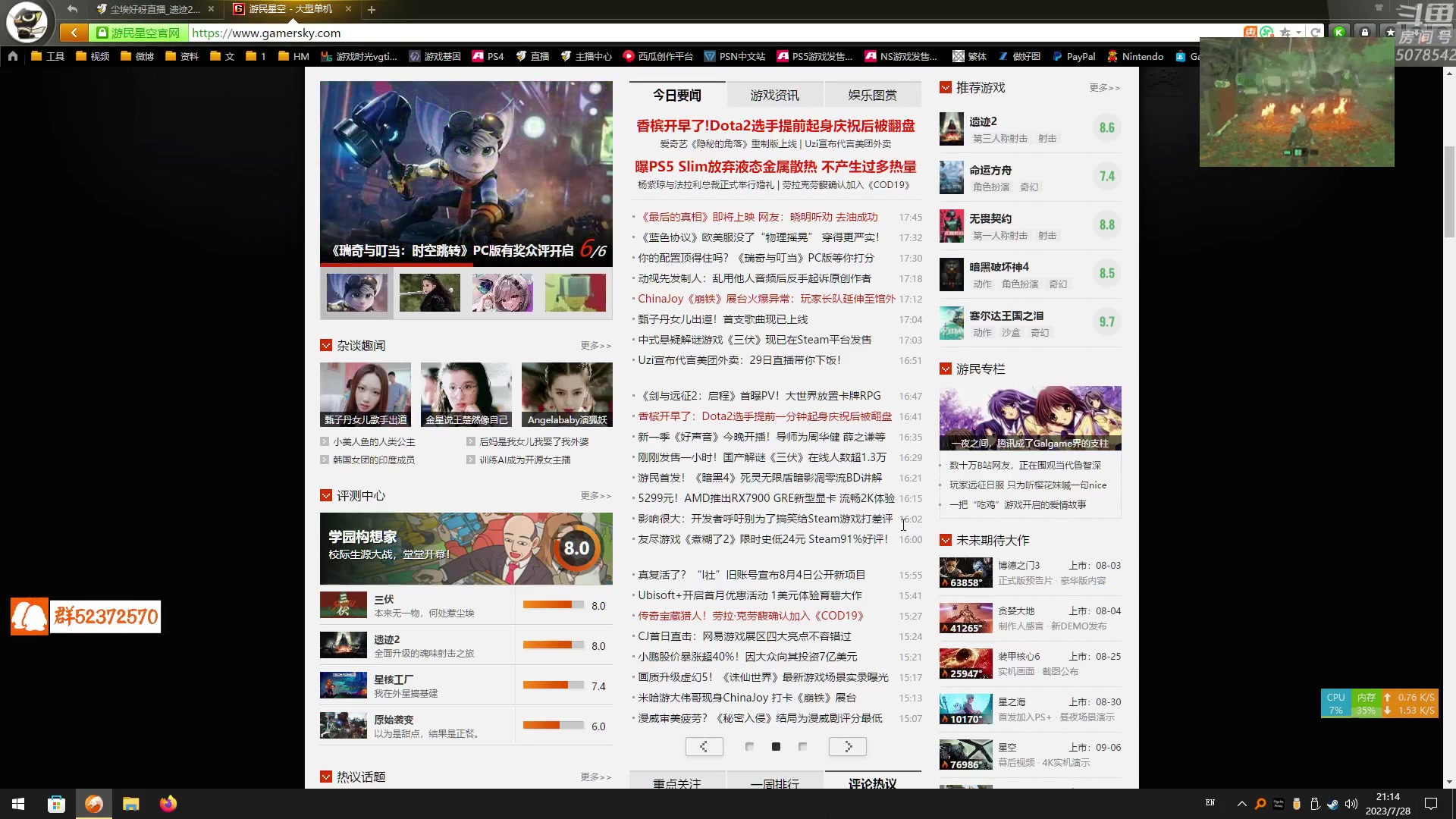This screenshot has height=819, width=1456.
Task: Open the 微博 bookmark folder
Action: [137, 56]
